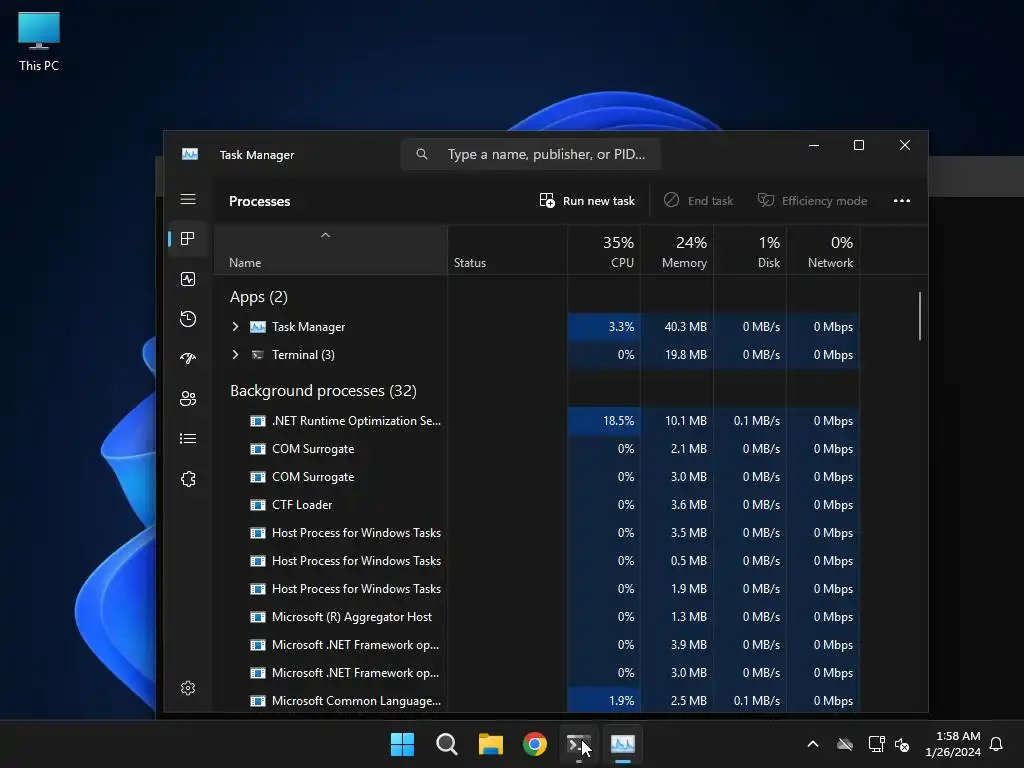Expand the Terminal (3) process group
The height and width of the screenshot is (768, 1024).
click(x=235, y=355)
